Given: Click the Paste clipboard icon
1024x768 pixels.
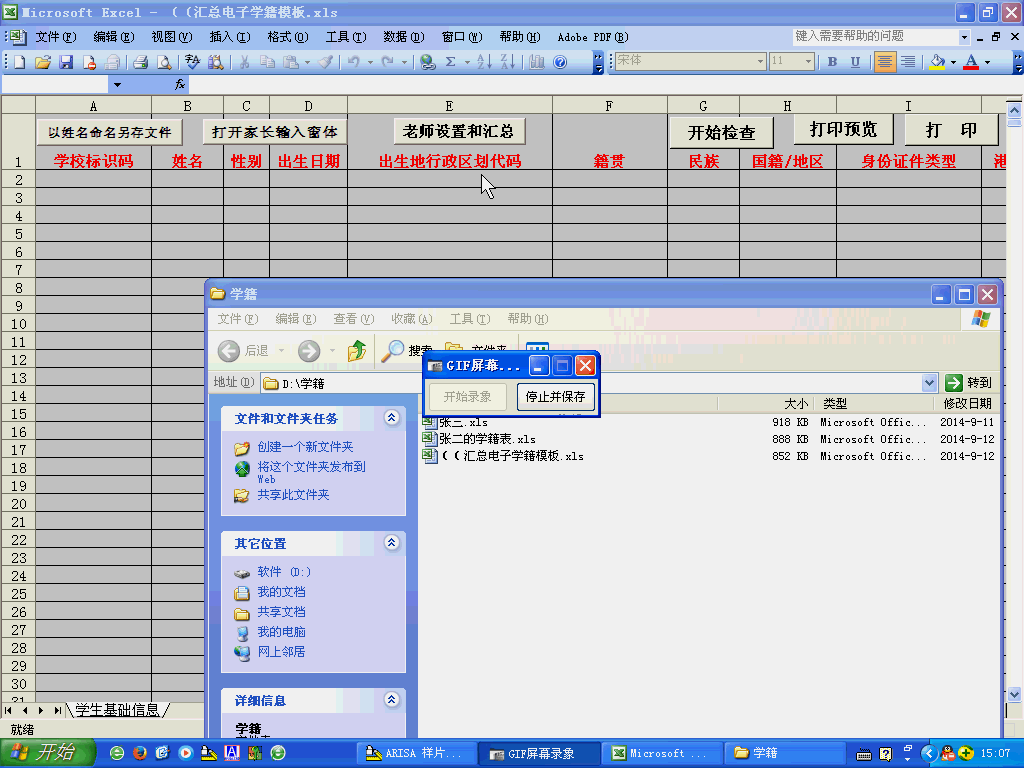Looking at the screenshot, I should click(x=291, y=62).
